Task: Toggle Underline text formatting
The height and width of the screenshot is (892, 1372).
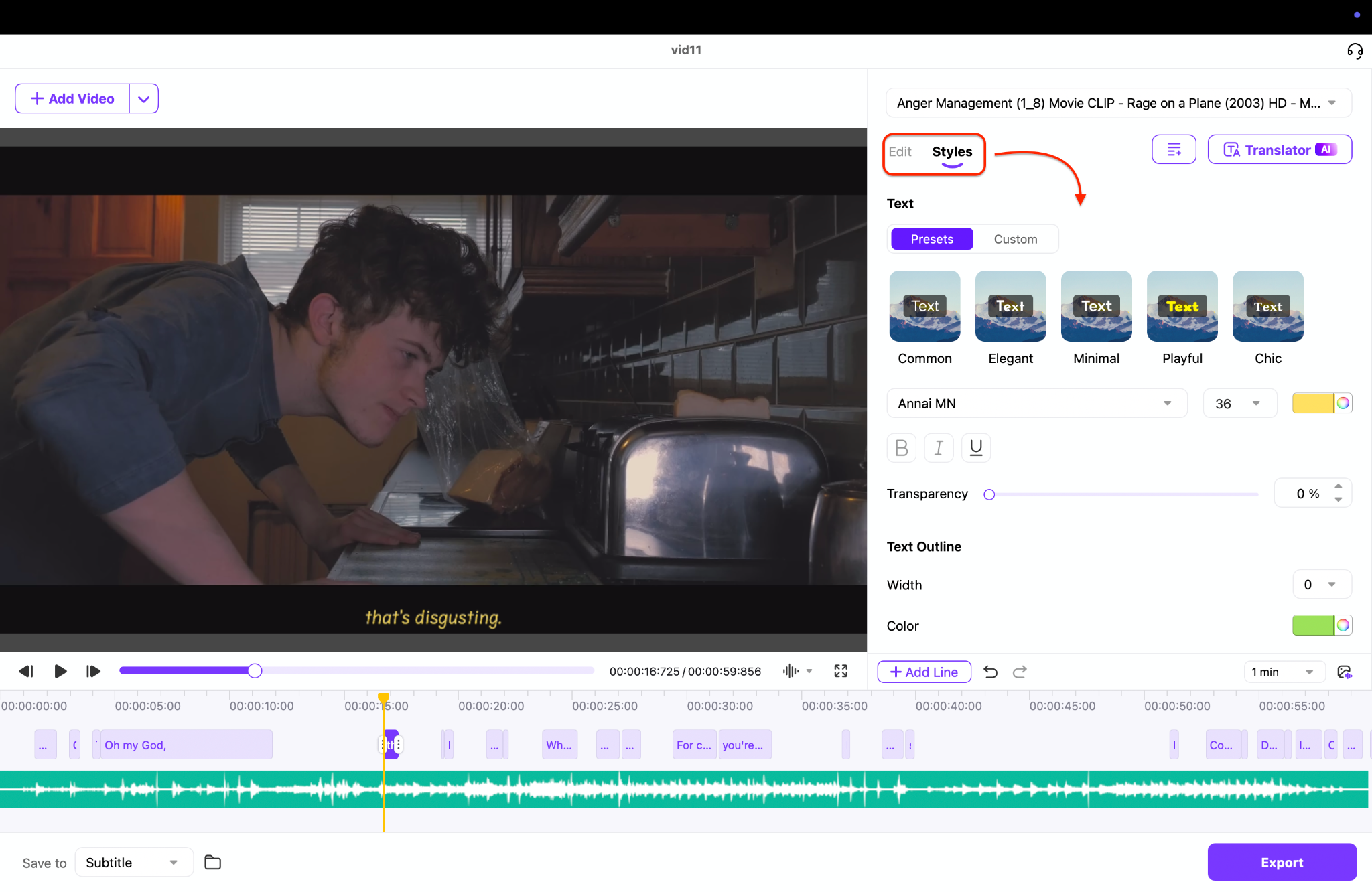Action: [976, 447]
